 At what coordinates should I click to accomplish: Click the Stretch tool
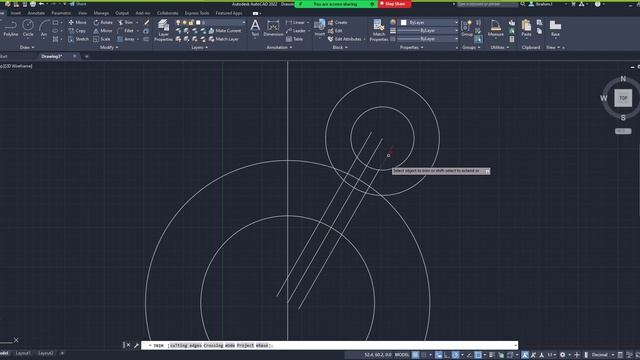(78, 39)
